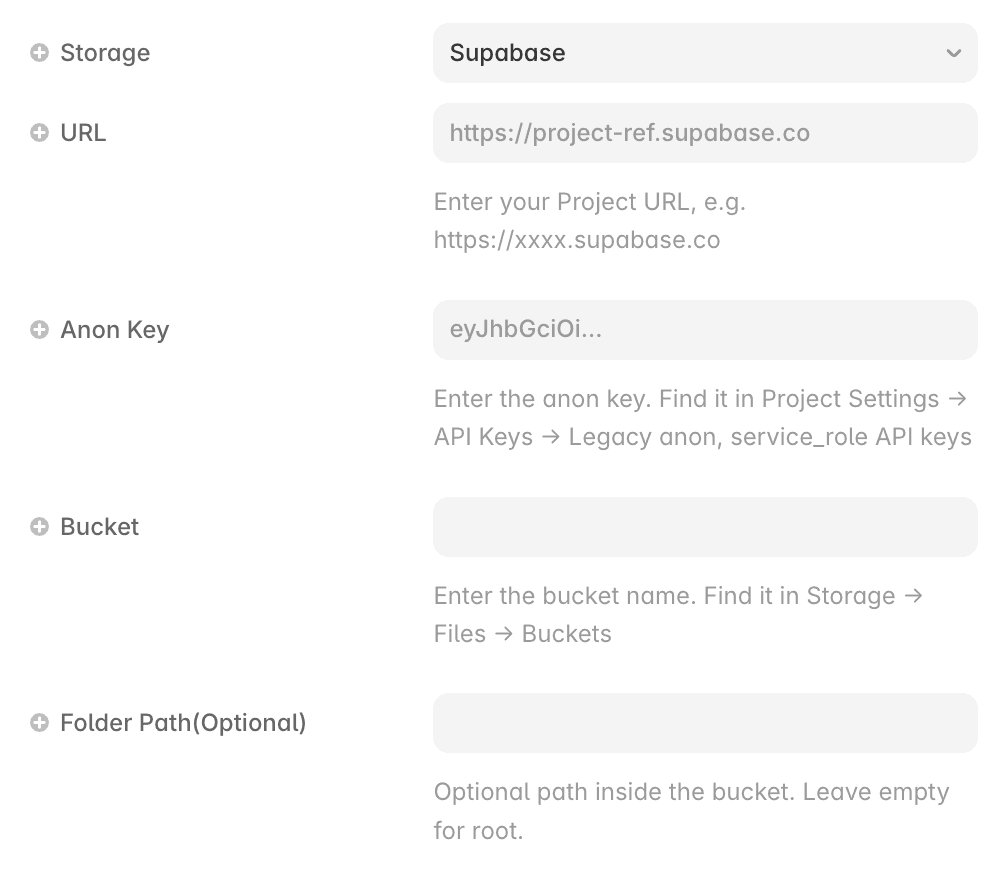Click the anon key help description
This screenshot has width=996, height=876.
703,418
